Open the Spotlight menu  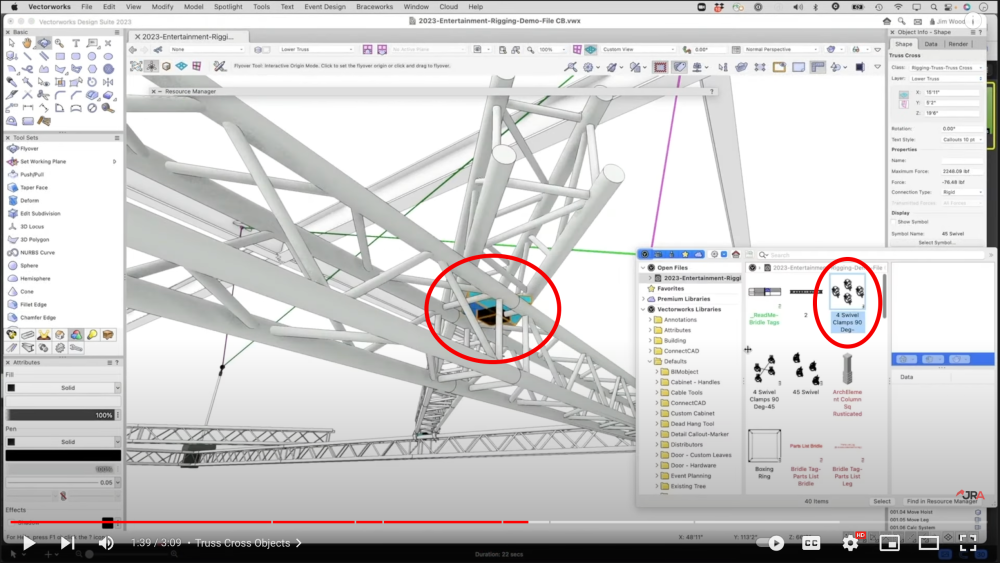[x=227, y=7]
